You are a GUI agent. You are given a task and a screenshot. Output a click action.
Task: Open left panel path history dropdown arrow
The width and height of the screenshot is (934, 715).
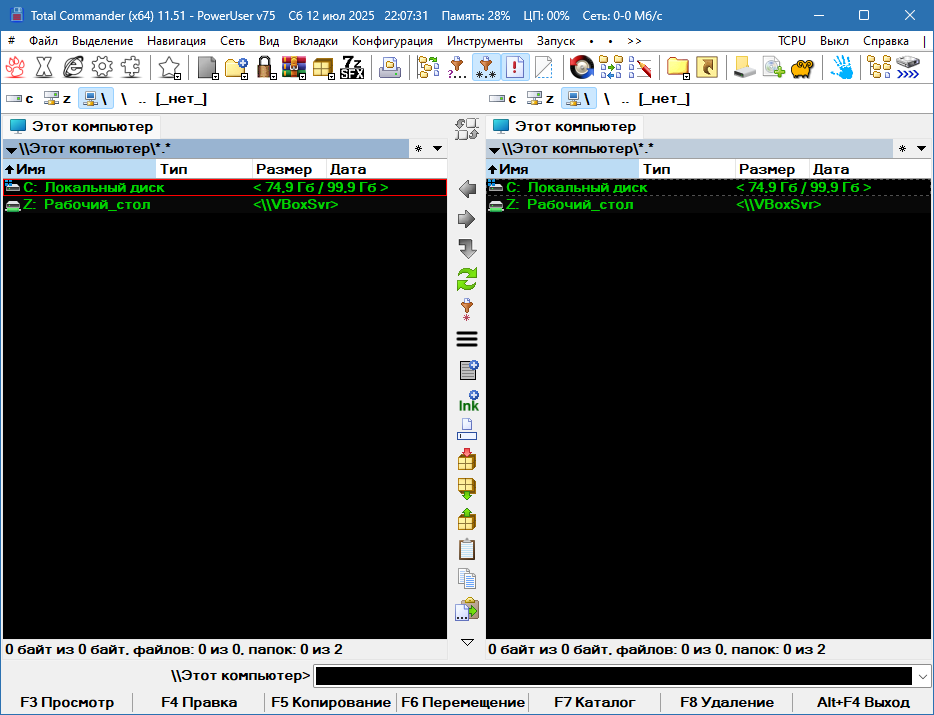[437, 148]
